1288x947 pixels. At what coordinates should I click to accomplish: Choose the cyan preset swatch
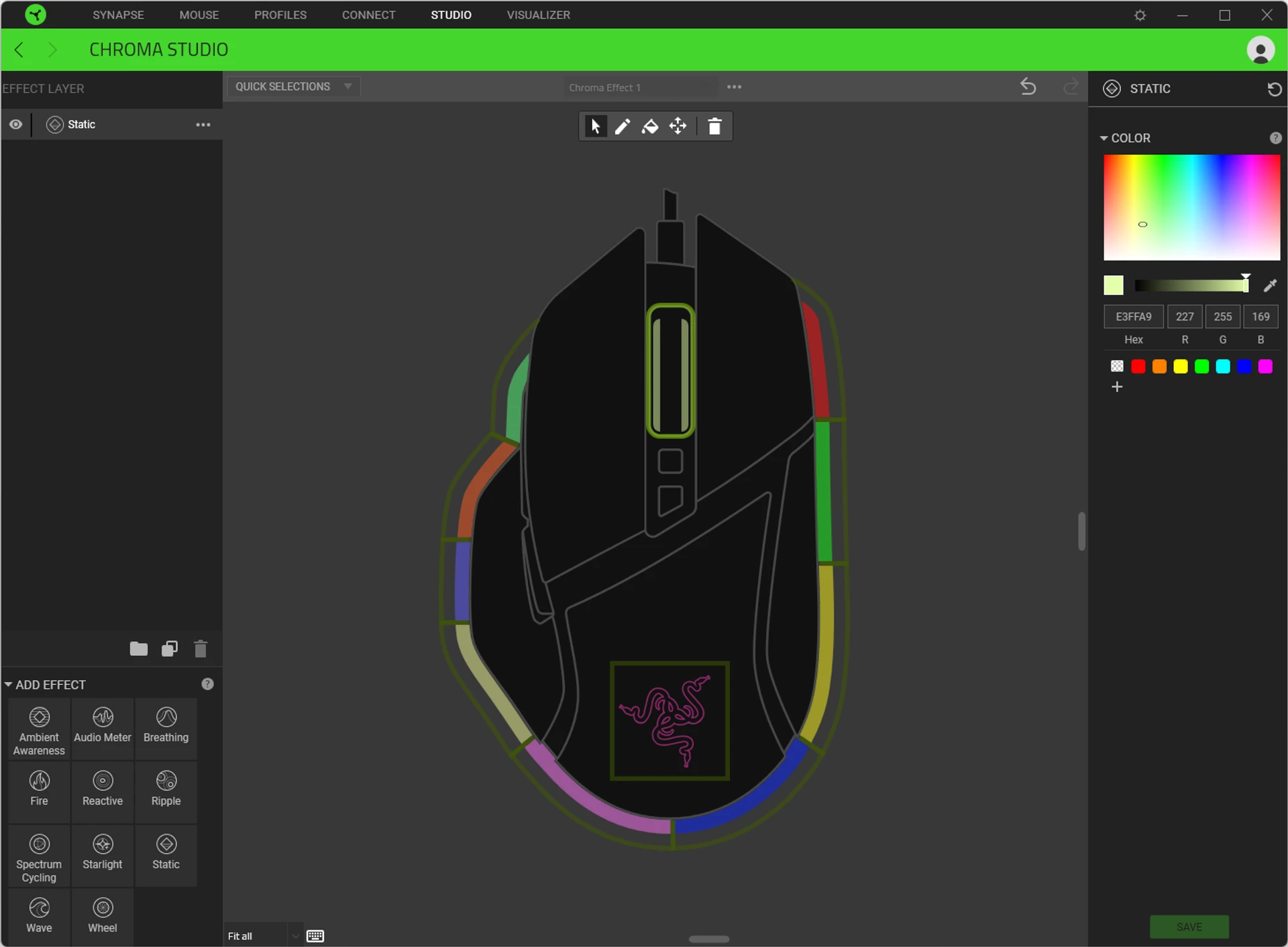1223,366
